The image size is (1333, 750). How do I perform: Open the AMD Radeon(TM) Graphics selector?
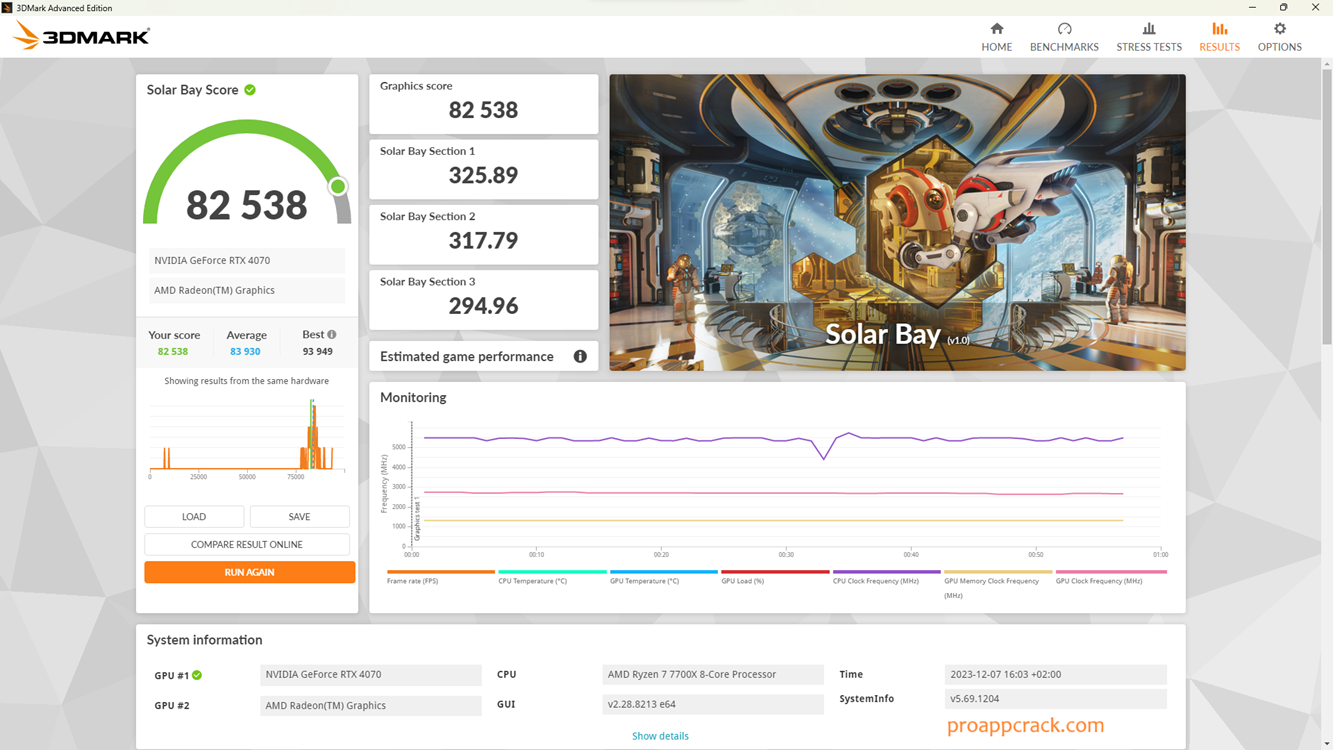(246, 290)
